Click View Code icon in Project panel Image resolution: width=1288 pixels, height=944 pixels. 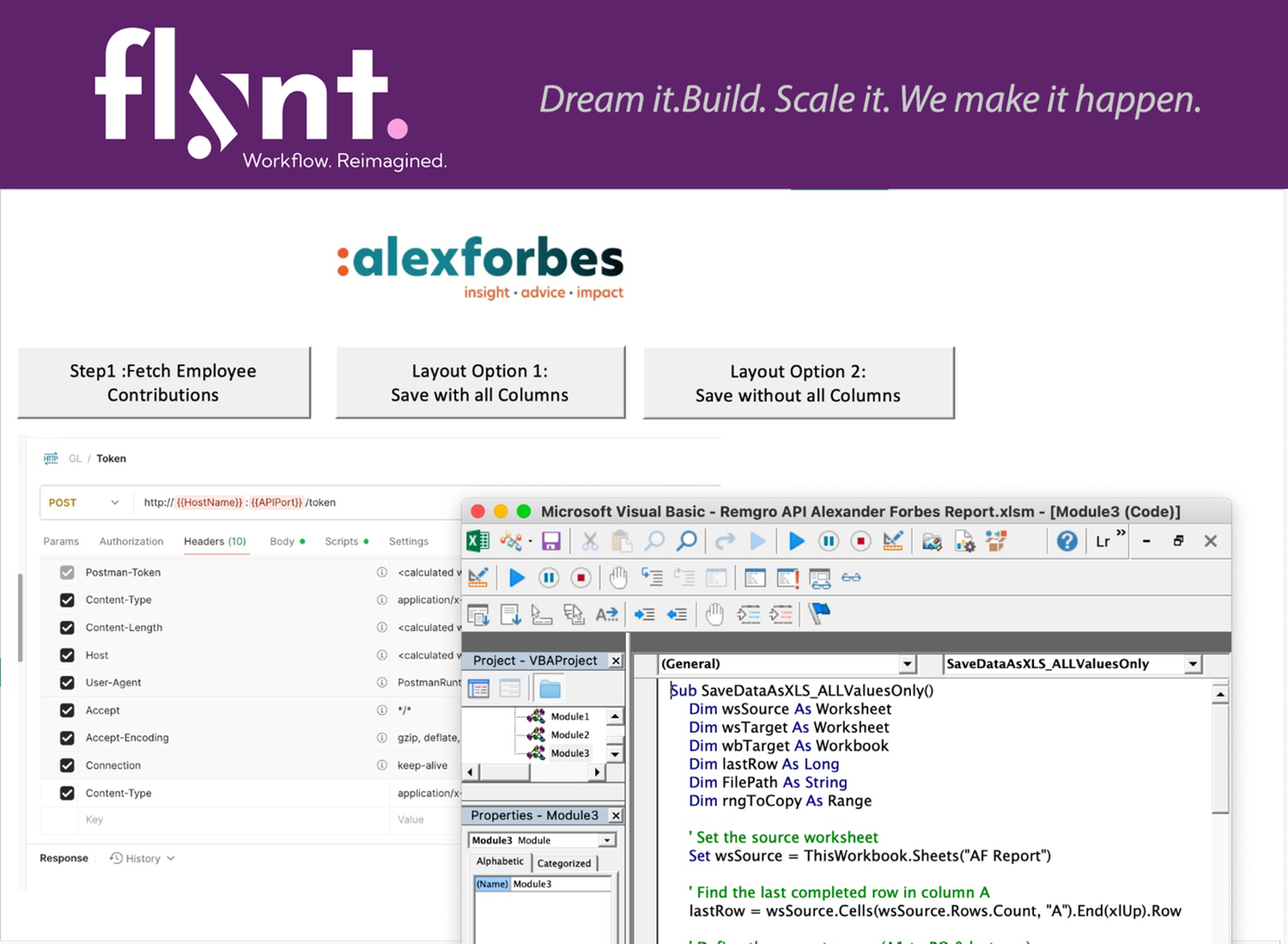[x=478, y=689]
